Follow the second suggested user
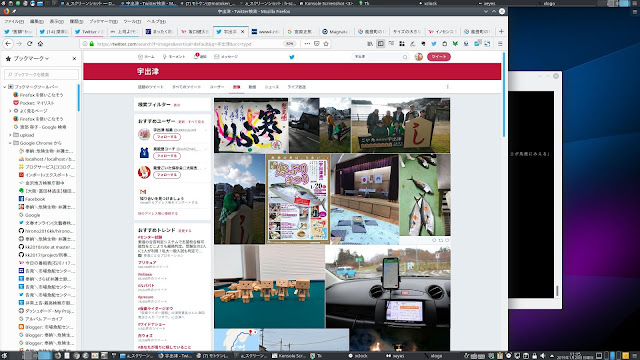Image resolution: width=640 pixels, height=360 pixels. [x=167, y=156]
